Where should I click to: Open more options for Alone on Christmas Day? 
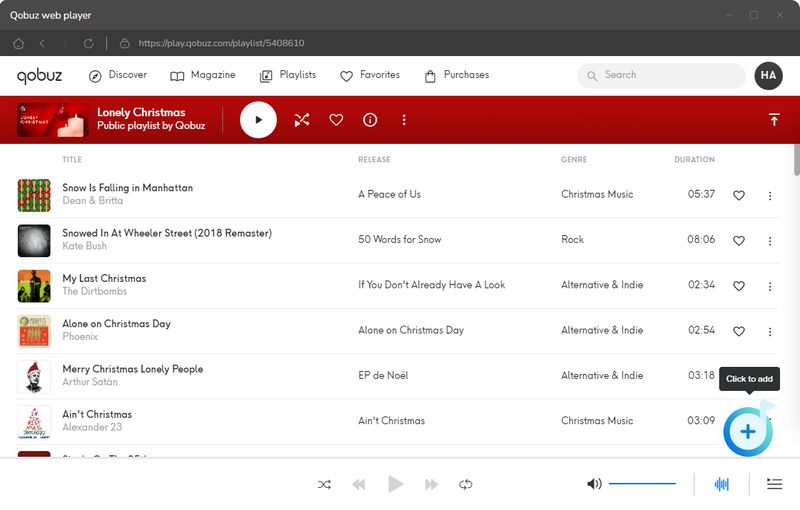[770, 332]
